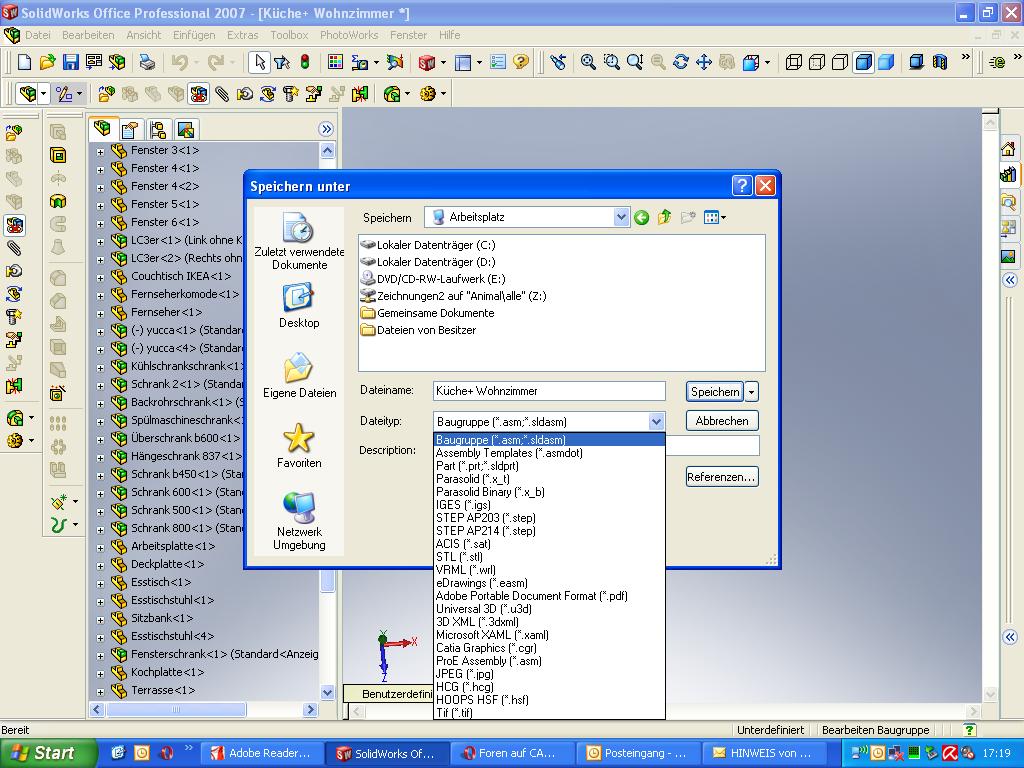The width and height of the screenshot is (1024, 768).
Task: Click the Save floppy disk icon
Action: (x=71, y=62)
